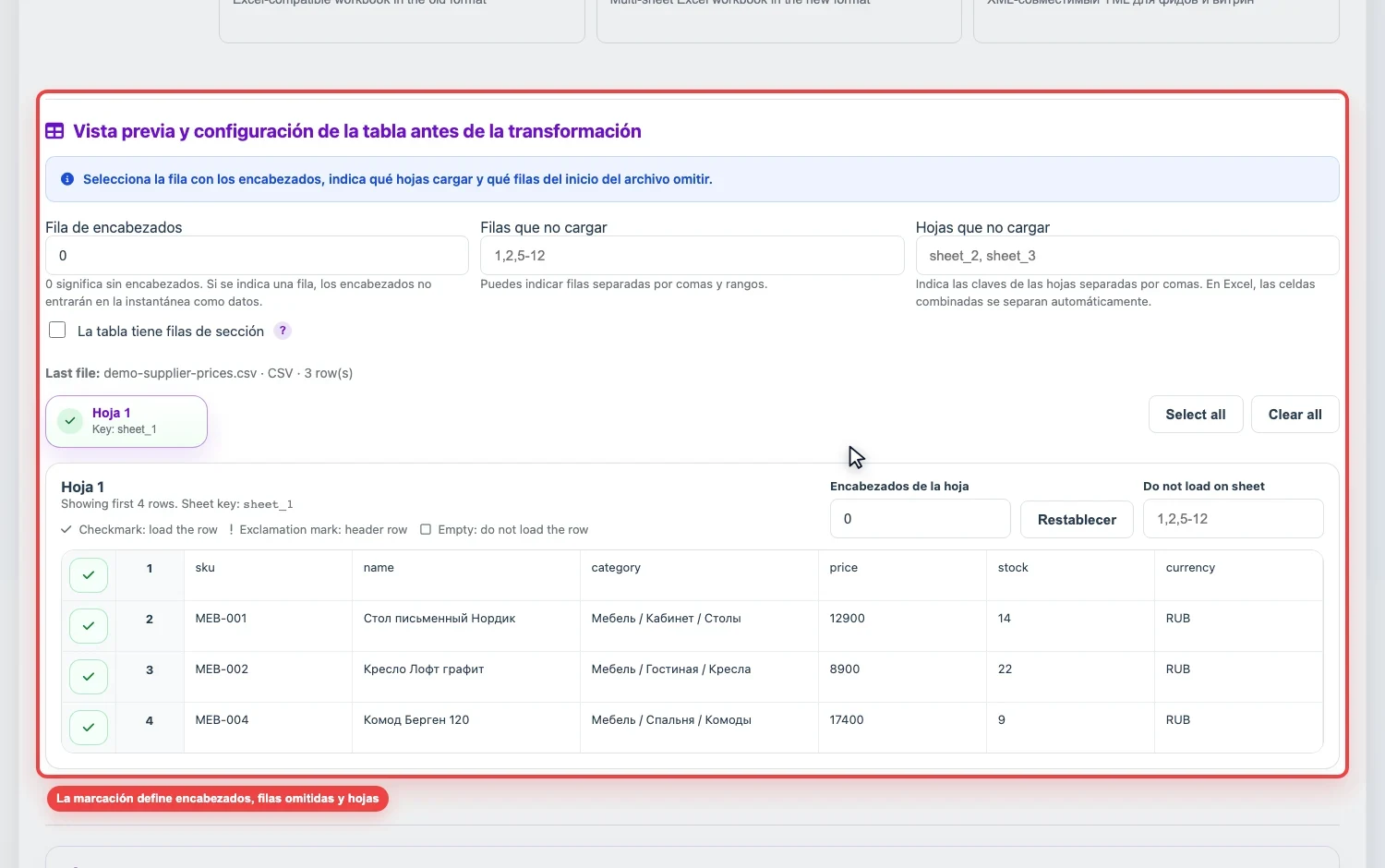The image size is (1385, 868).
Task: Click cell 'Комод Берген 120'
Action: (466, 728)
